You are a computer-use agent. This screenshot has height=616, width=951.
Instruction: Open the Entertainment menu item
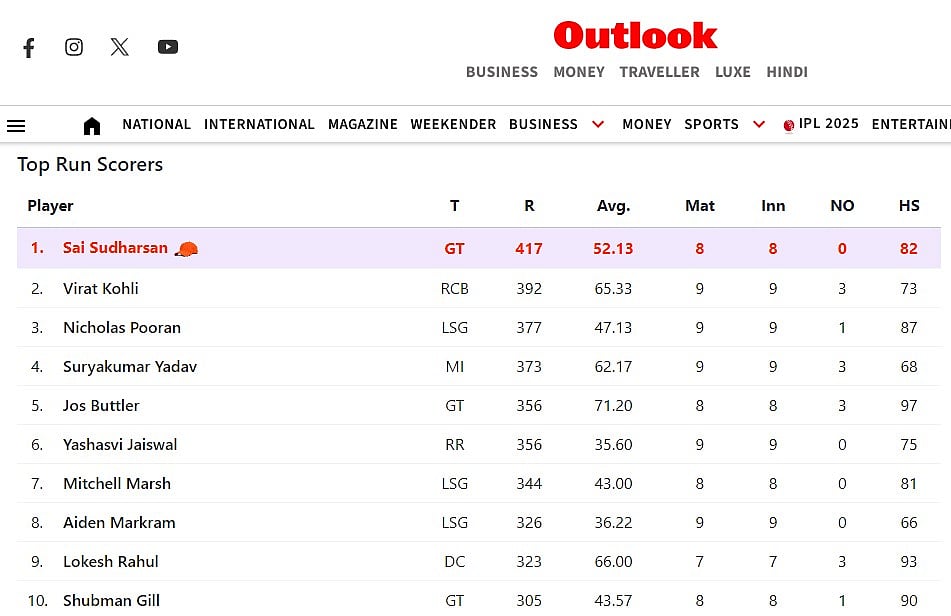[x=911, y=124]
